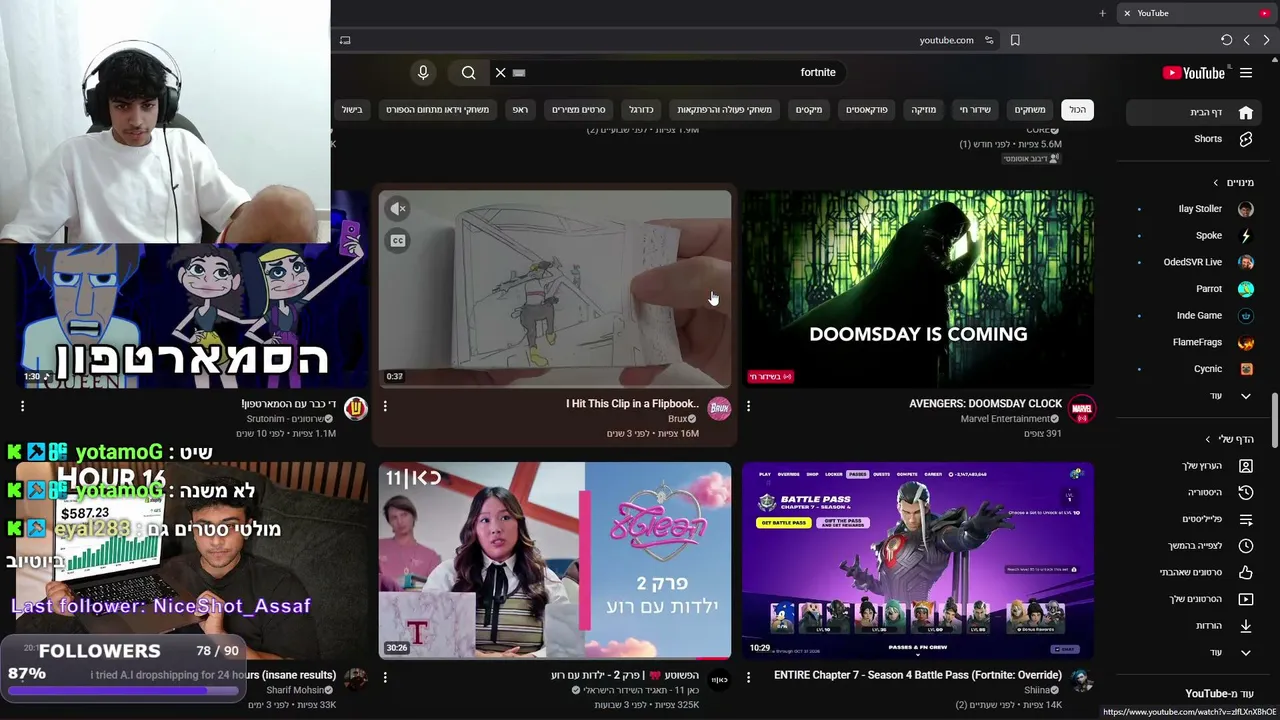Select the ראפ filter chip
The height and width of the screenshot is (720, 1280).
click(x=520, y=110)
